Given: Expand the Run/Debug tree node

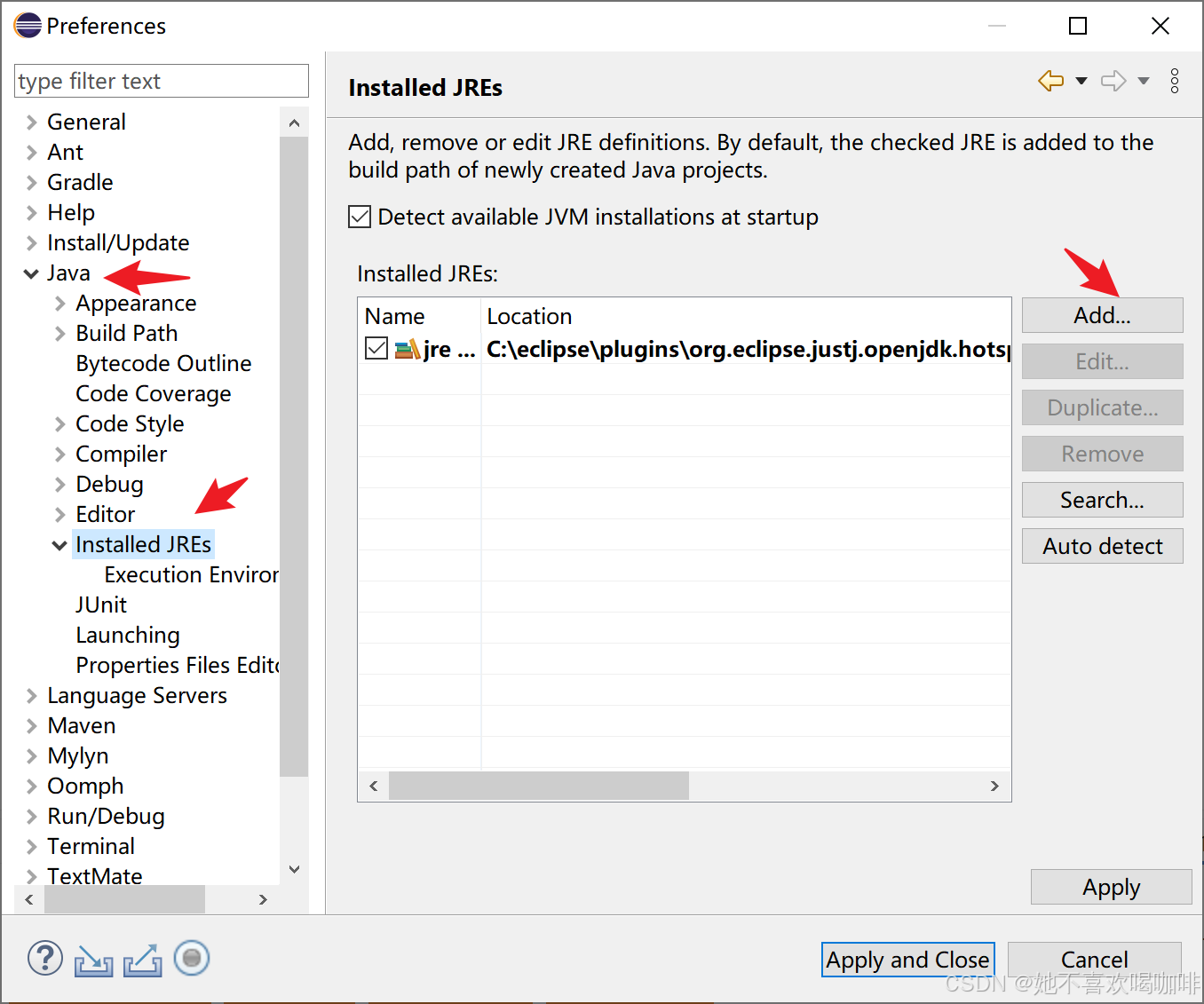Looking at the screenshot, I should tap(32, 817).
